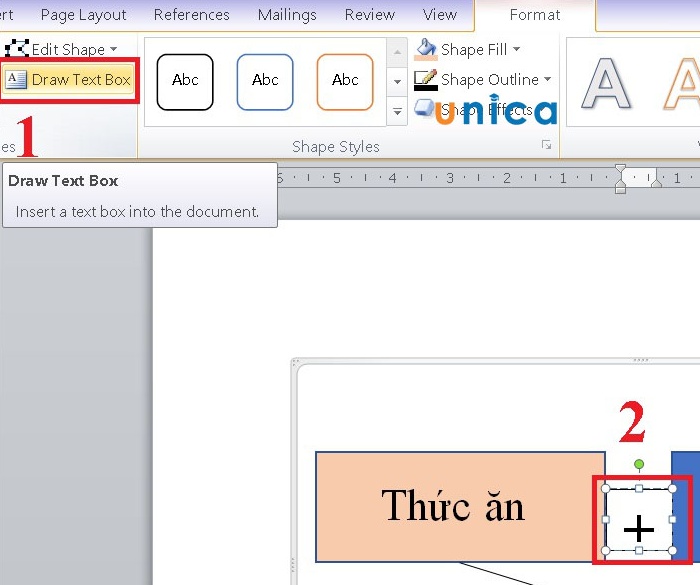Click the Edit Shape icon
This screenshot has height=585, width=700.
pos(16,49)
